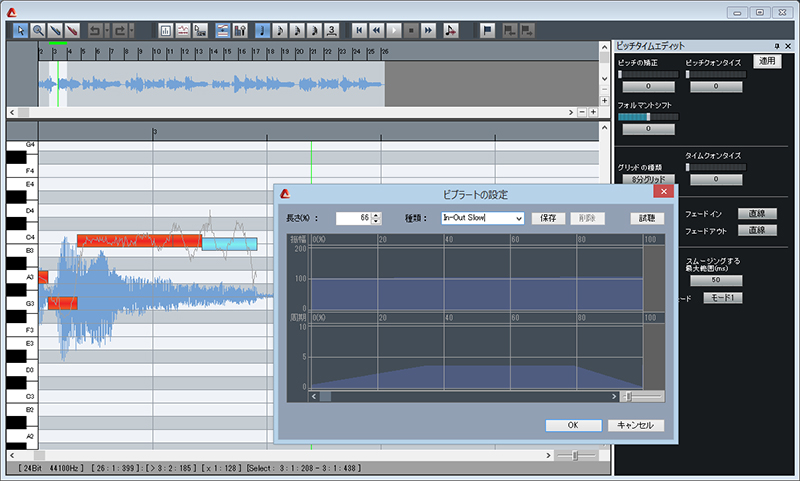The height and width of the screenshot is (481, 800).
Task: Open the redo history dropdown arrow
Action: pyautogui.click(x=132, y=31)
